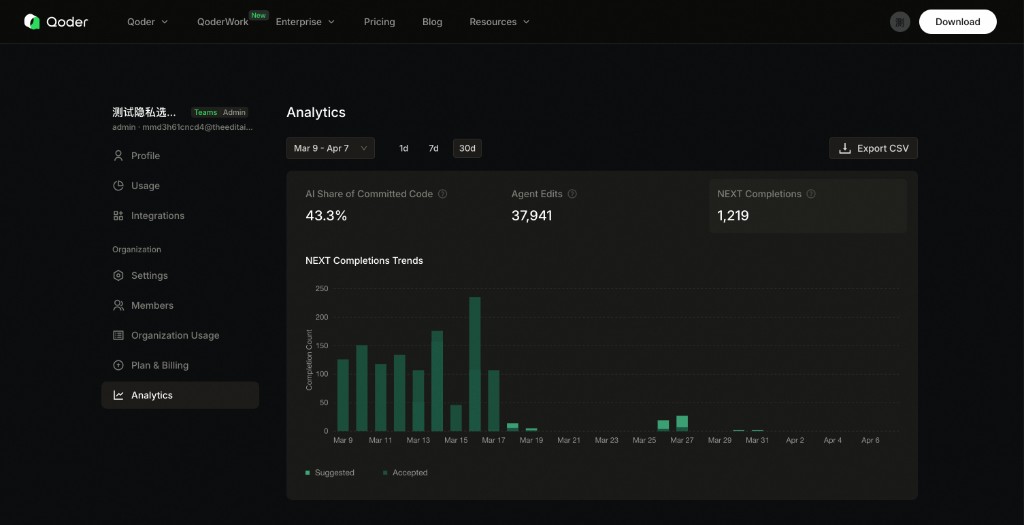Click the 43.3% value
Viewport: 1024px width, 525px height.
coord(326,215)
